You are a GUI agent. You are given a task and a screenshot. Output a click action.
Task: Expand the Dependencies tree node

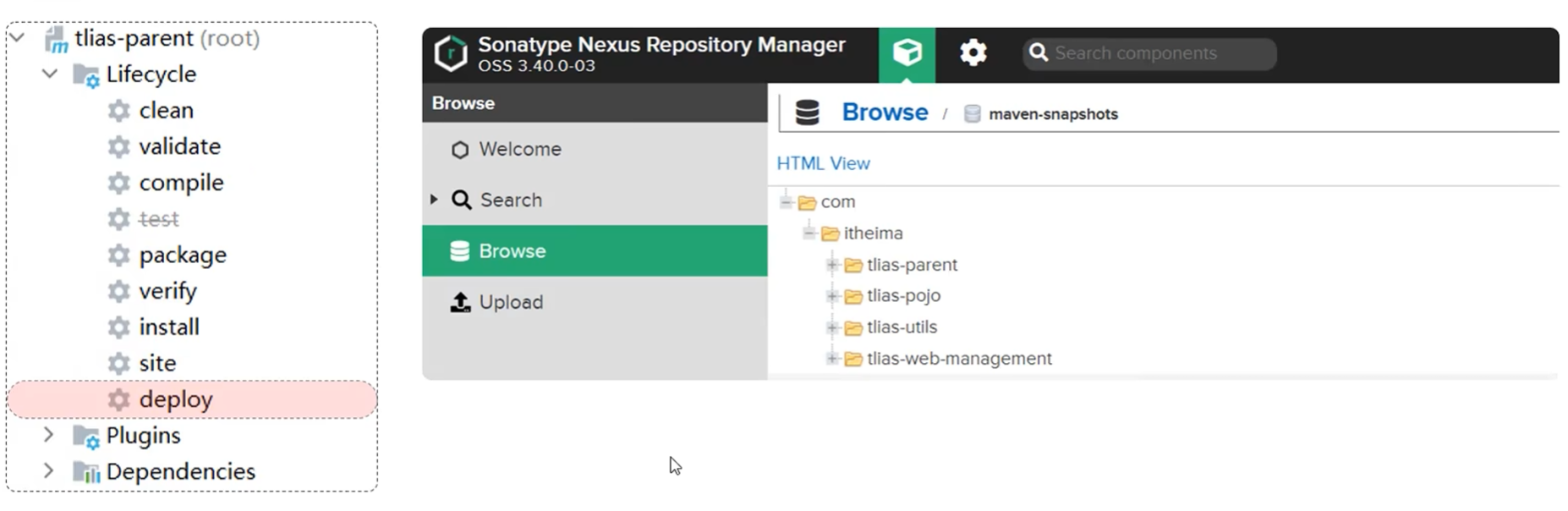[x=49, y=471]
